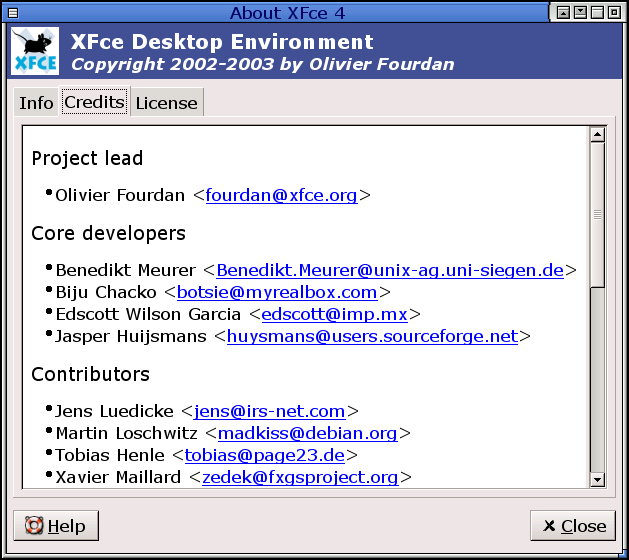Open the window menu icon in title bar

pyautogui.click(x=13, y=13)
